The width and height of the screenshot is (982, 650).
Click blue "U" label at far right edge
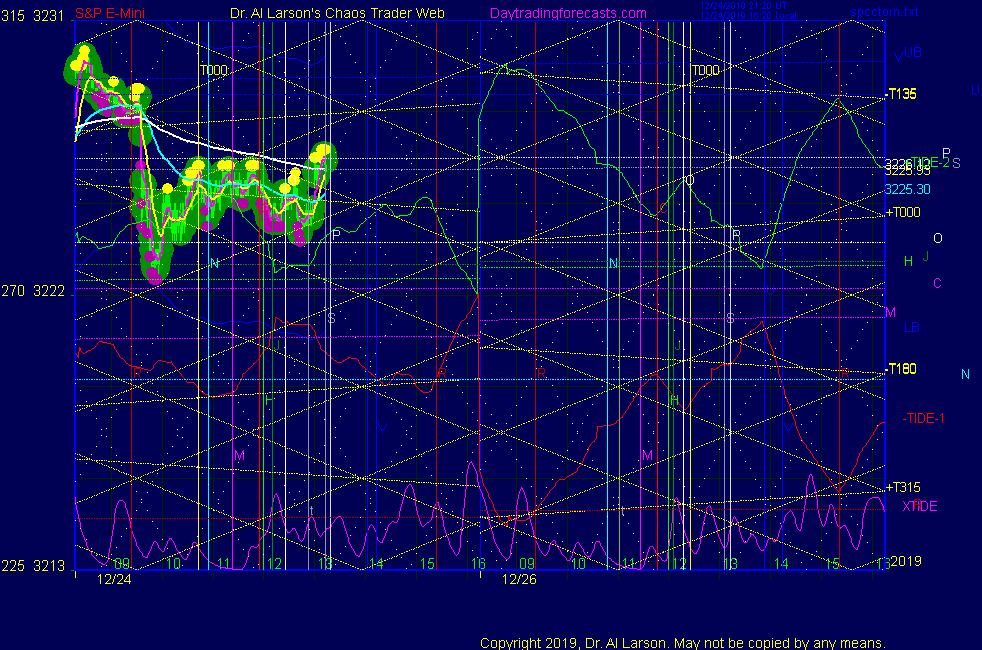pyautogui.click(x=975, y=90)
